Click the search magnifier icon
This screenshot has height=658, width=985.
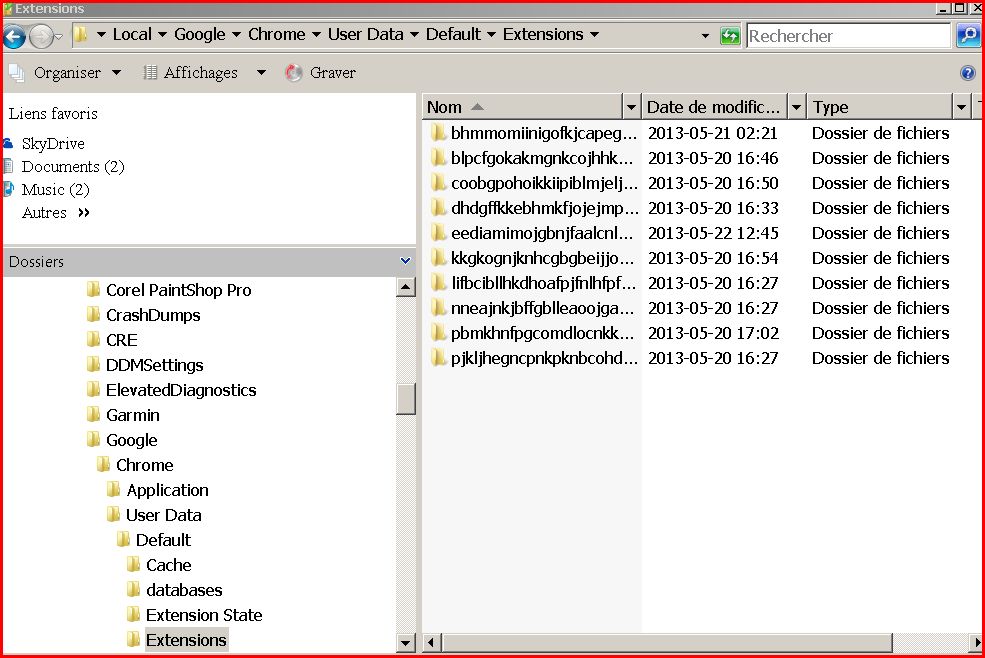click(967, 36)
